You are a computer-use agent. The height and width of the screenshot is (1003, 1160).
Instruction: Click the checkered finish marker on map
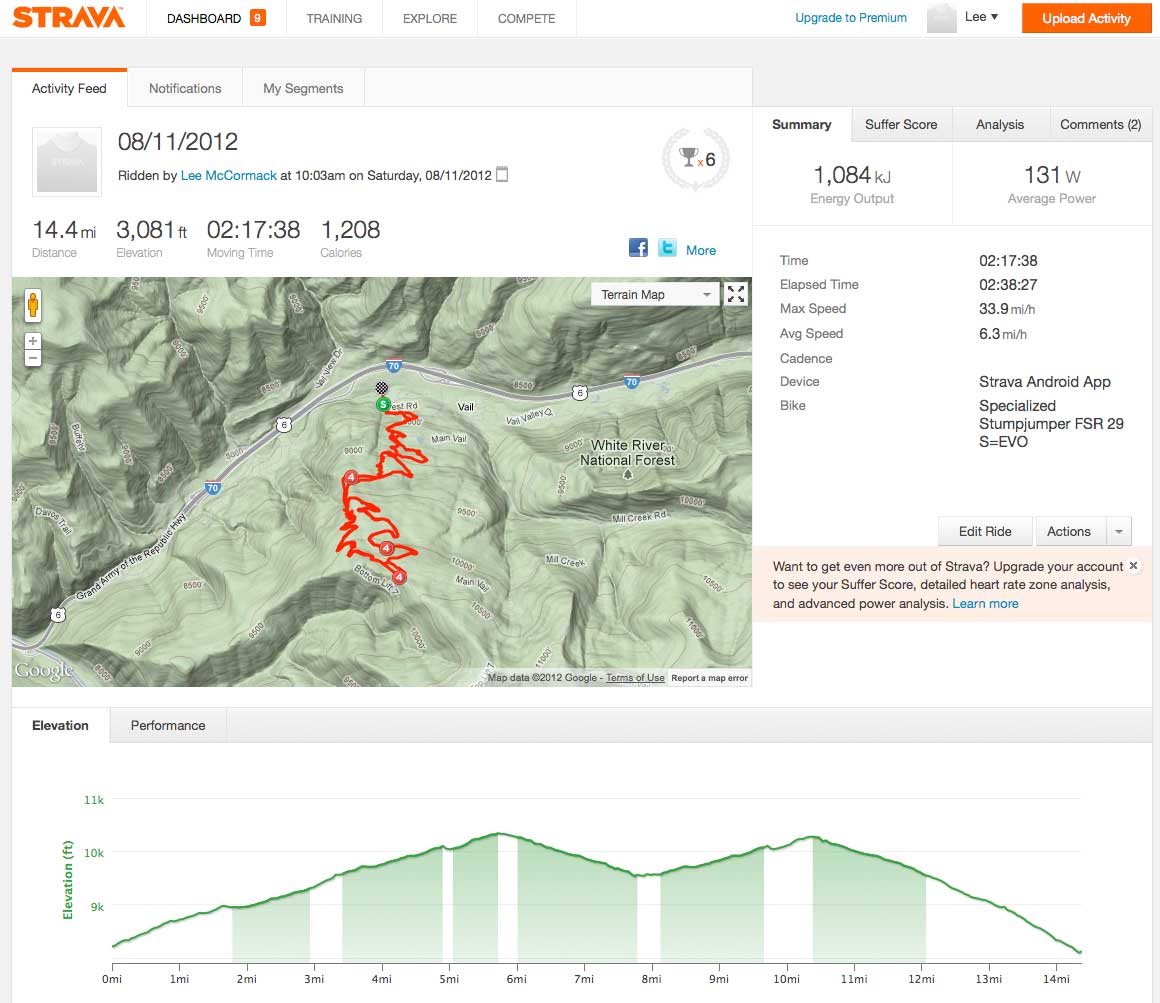382,388
